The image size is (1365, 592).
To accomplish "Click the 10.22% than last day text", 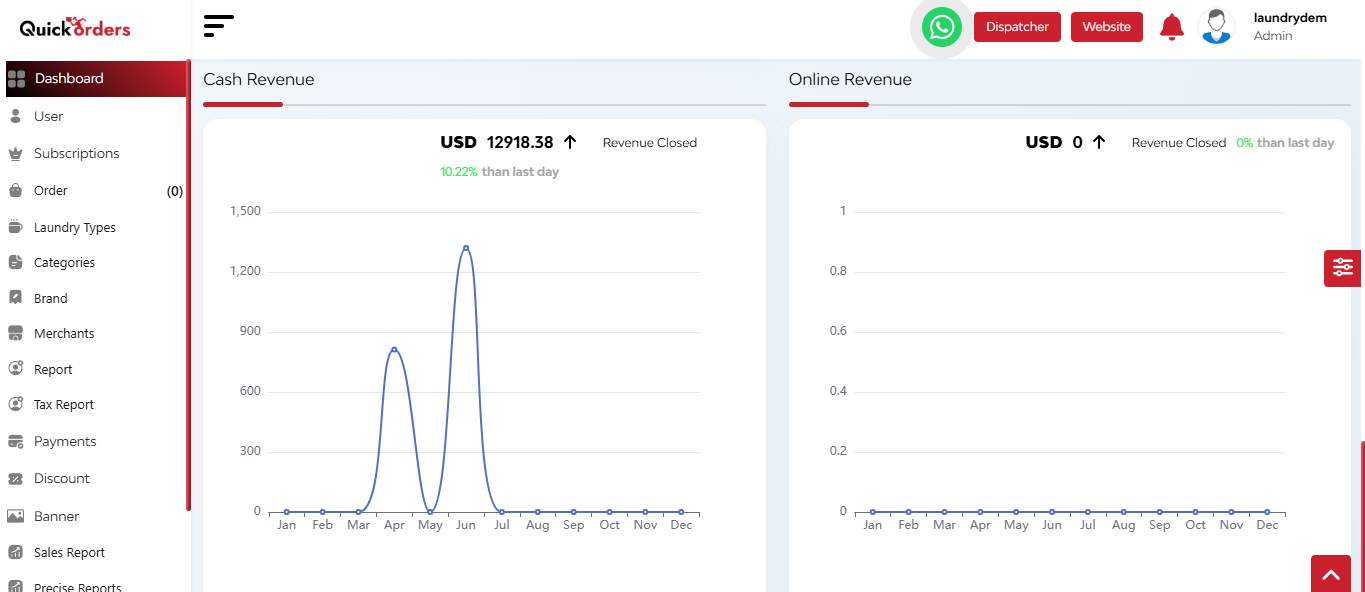I will (x=499, y=172).
